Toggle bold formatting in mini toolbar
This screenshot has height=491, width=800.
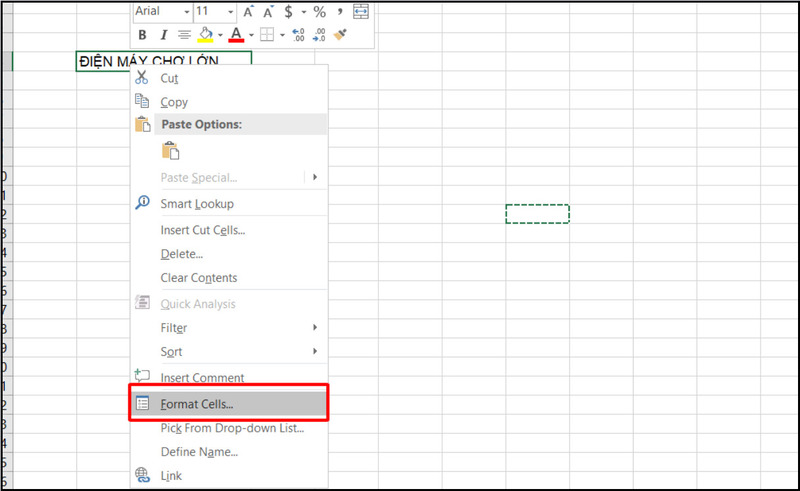143,35
